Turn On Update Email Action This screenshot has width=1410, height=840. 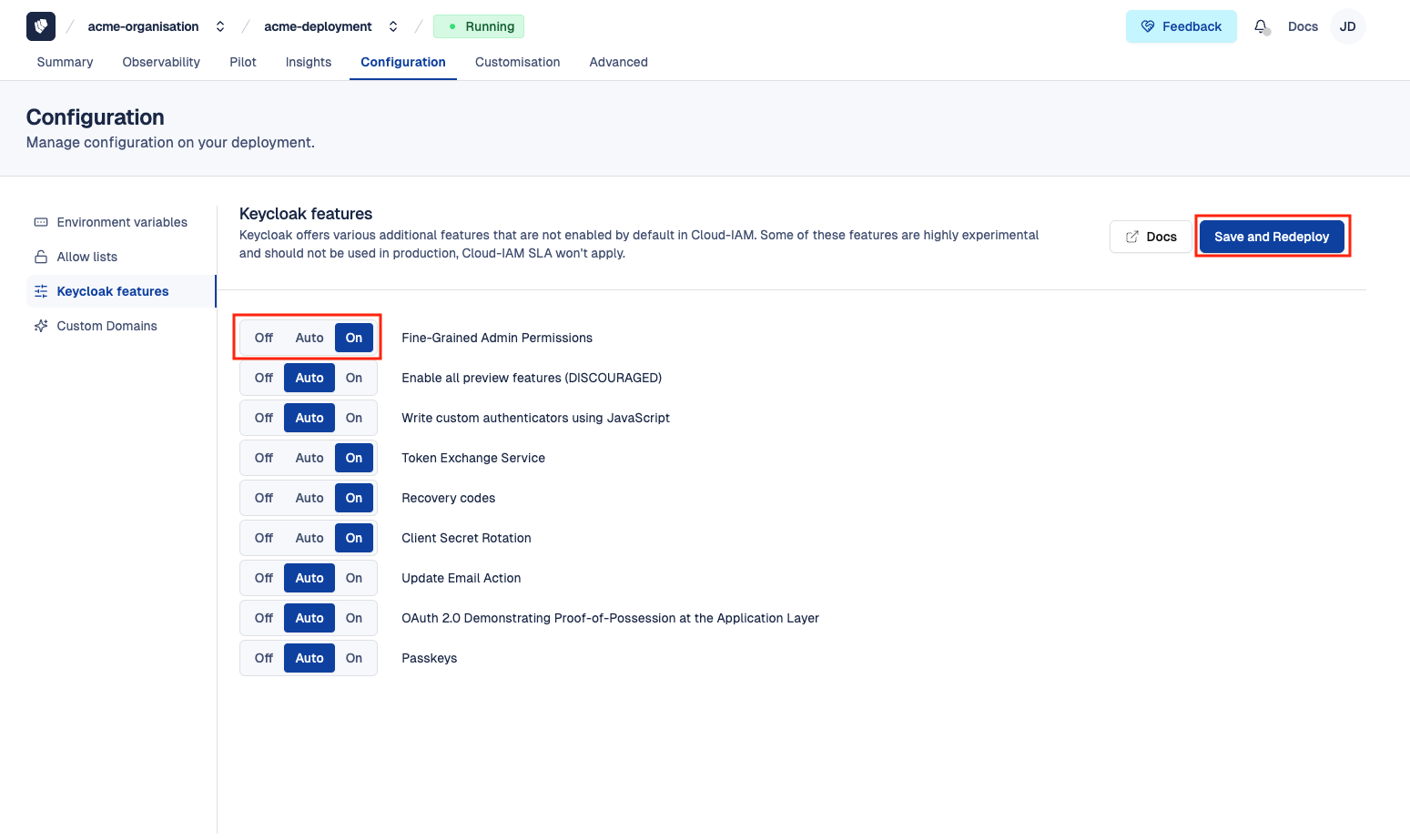point(354,578)
